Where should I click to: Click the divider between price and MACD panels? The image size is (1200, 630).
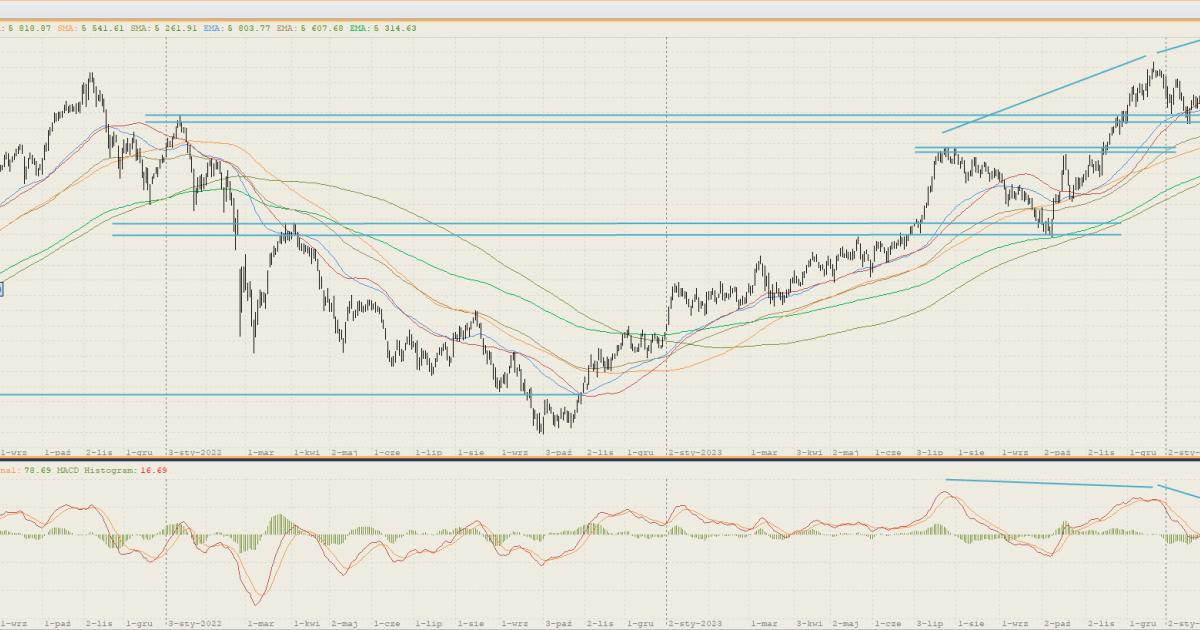tap(600, 460)
